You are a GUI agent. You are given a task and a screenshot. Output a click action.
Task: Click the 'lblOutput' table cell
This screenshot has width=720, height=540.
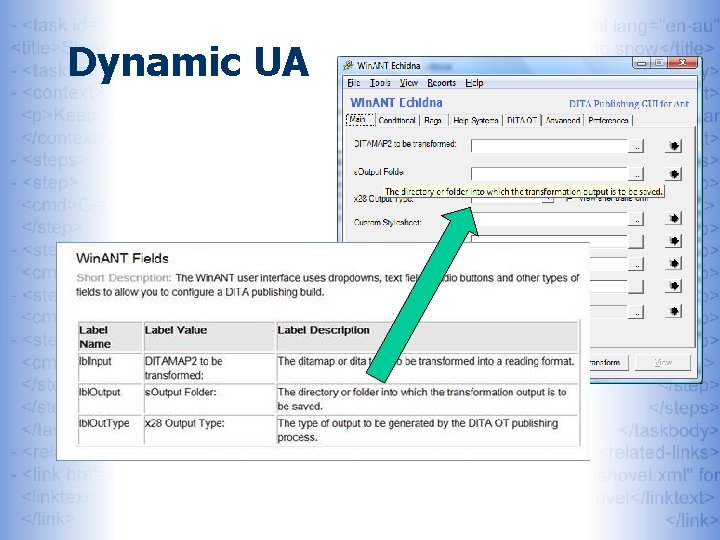pyautogui.click(x=110, y=399)
